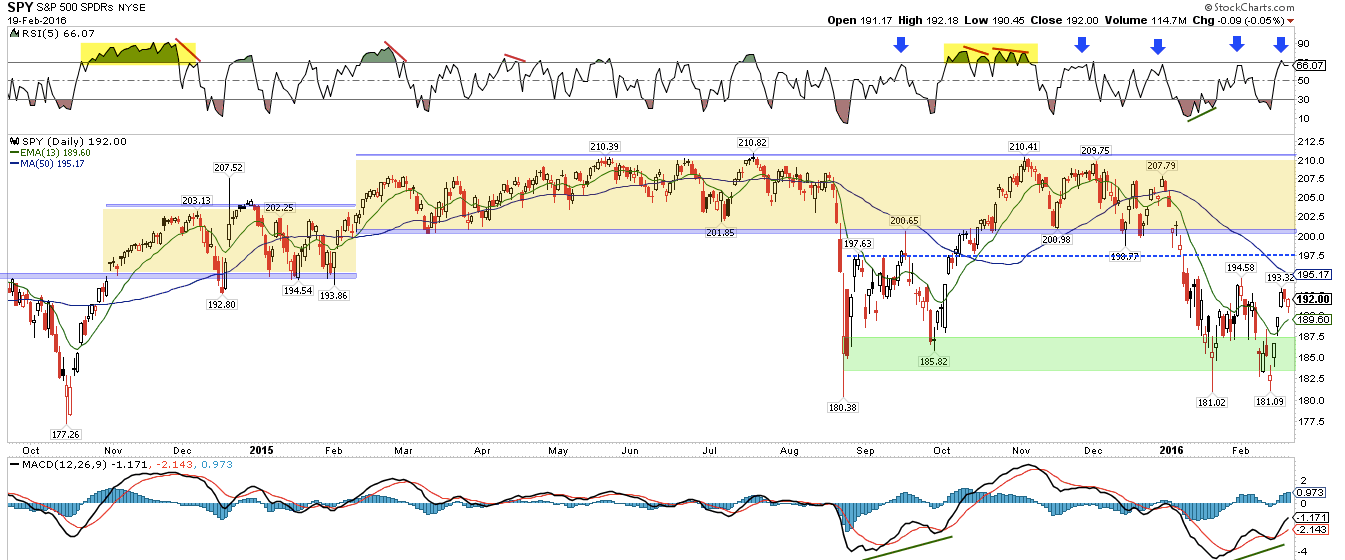Click the 210.82 July high label

click(753, 143)
